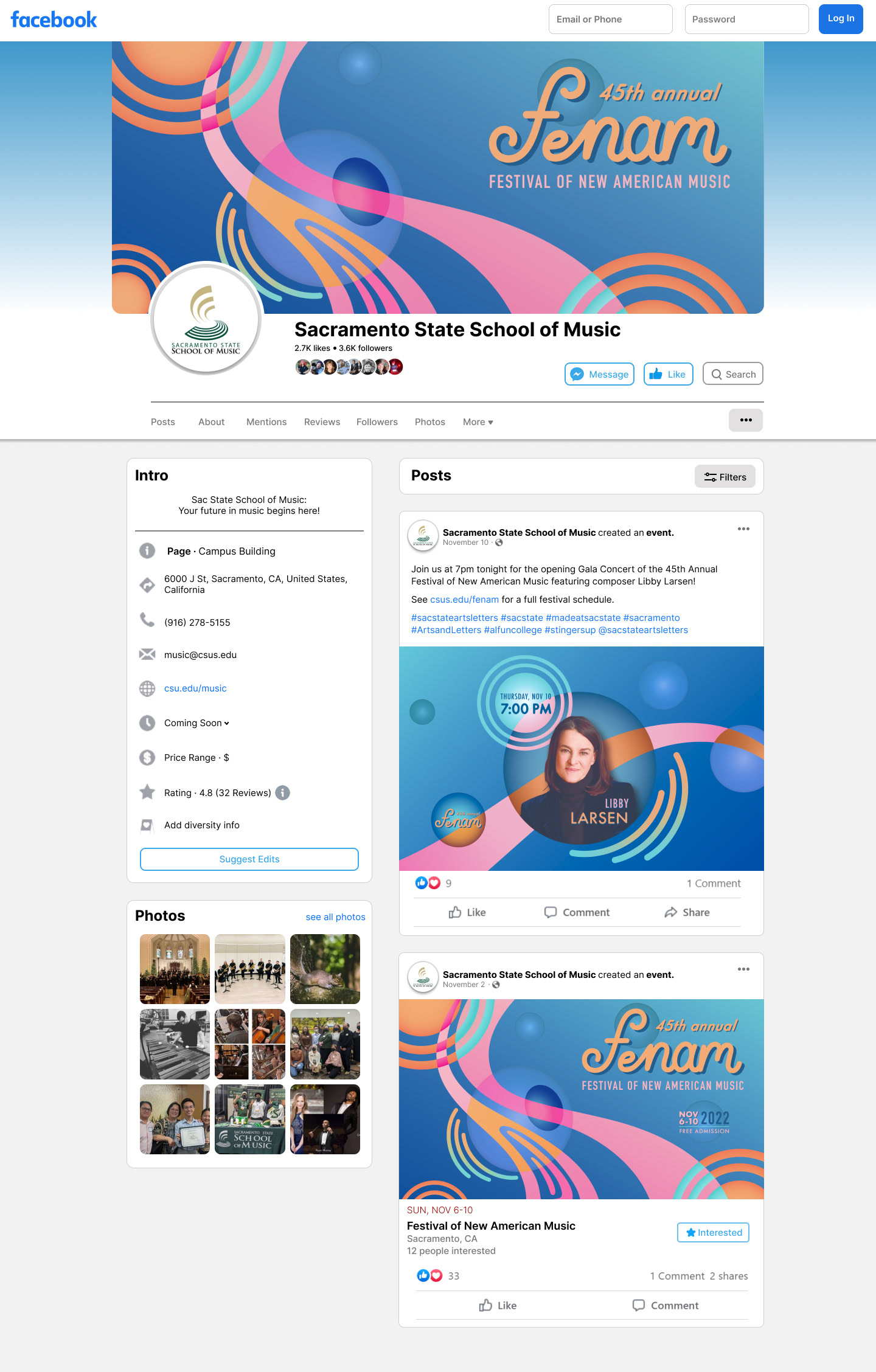Click the rating info circle icon
Screen dimensions: 876x1372
pos(282,793)
